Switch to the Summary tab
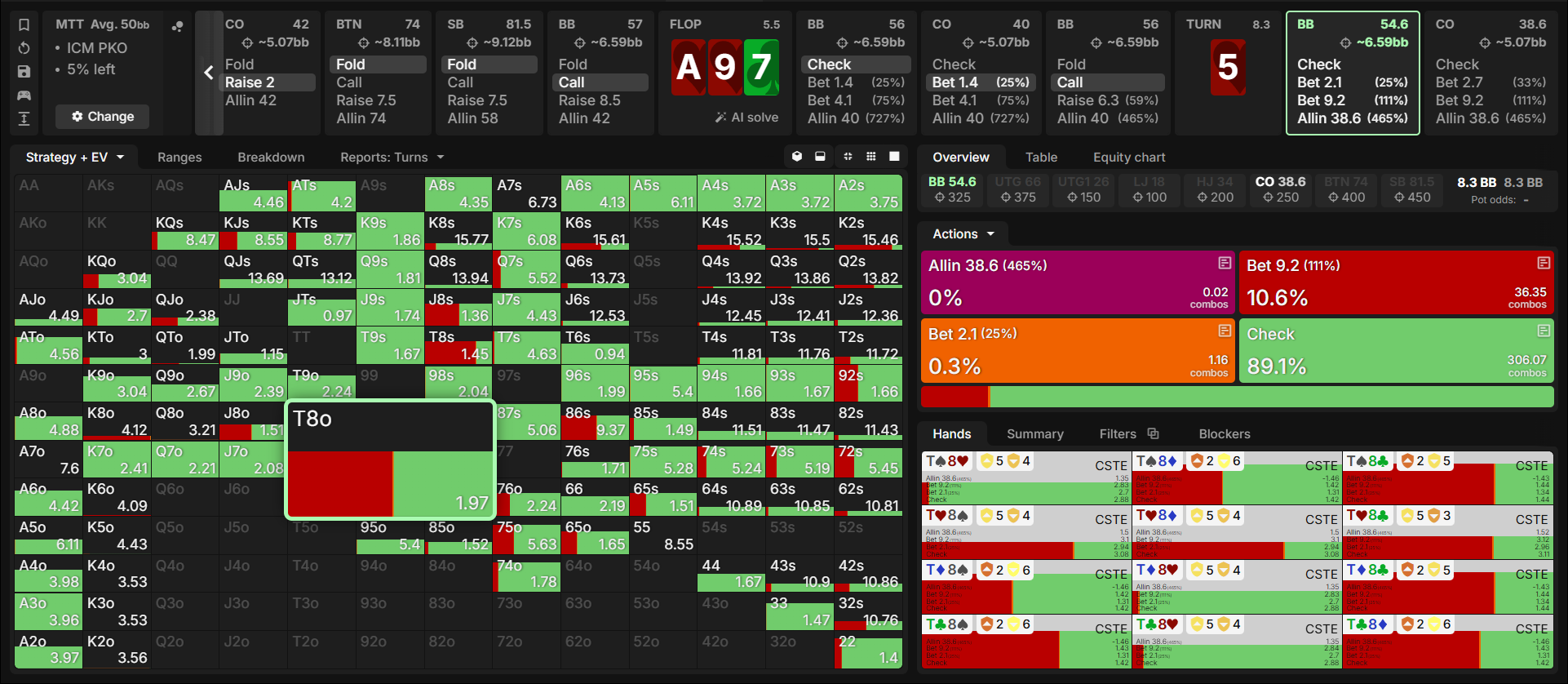This screenshot has height=684, width=1568. pyautogui.click(x=1034, y=433)
